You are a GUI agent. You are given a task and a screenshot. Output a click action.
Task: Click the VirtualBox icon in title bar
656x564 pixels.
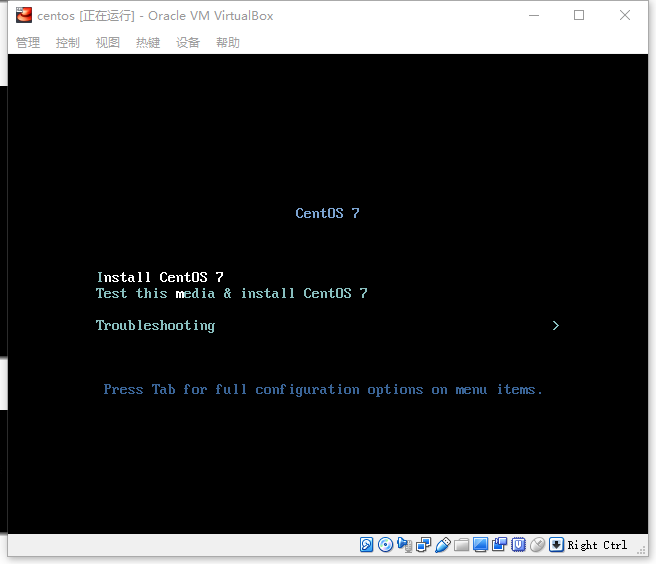pos(24,15)
